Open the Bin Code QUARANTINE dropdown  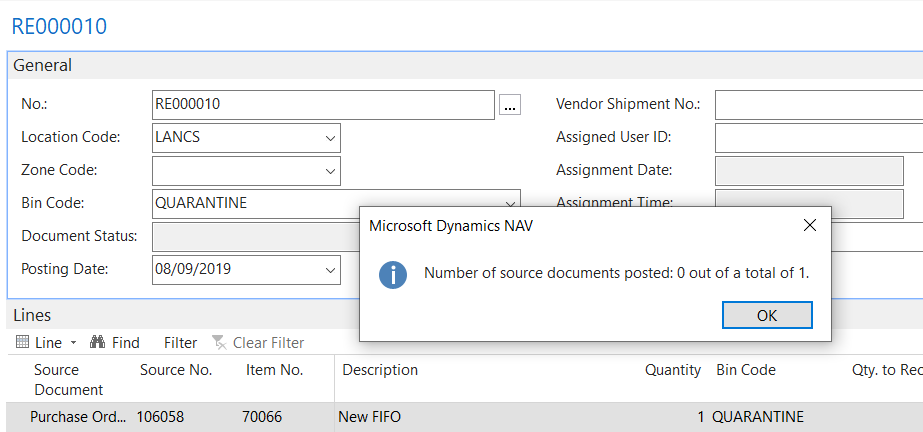511,203
